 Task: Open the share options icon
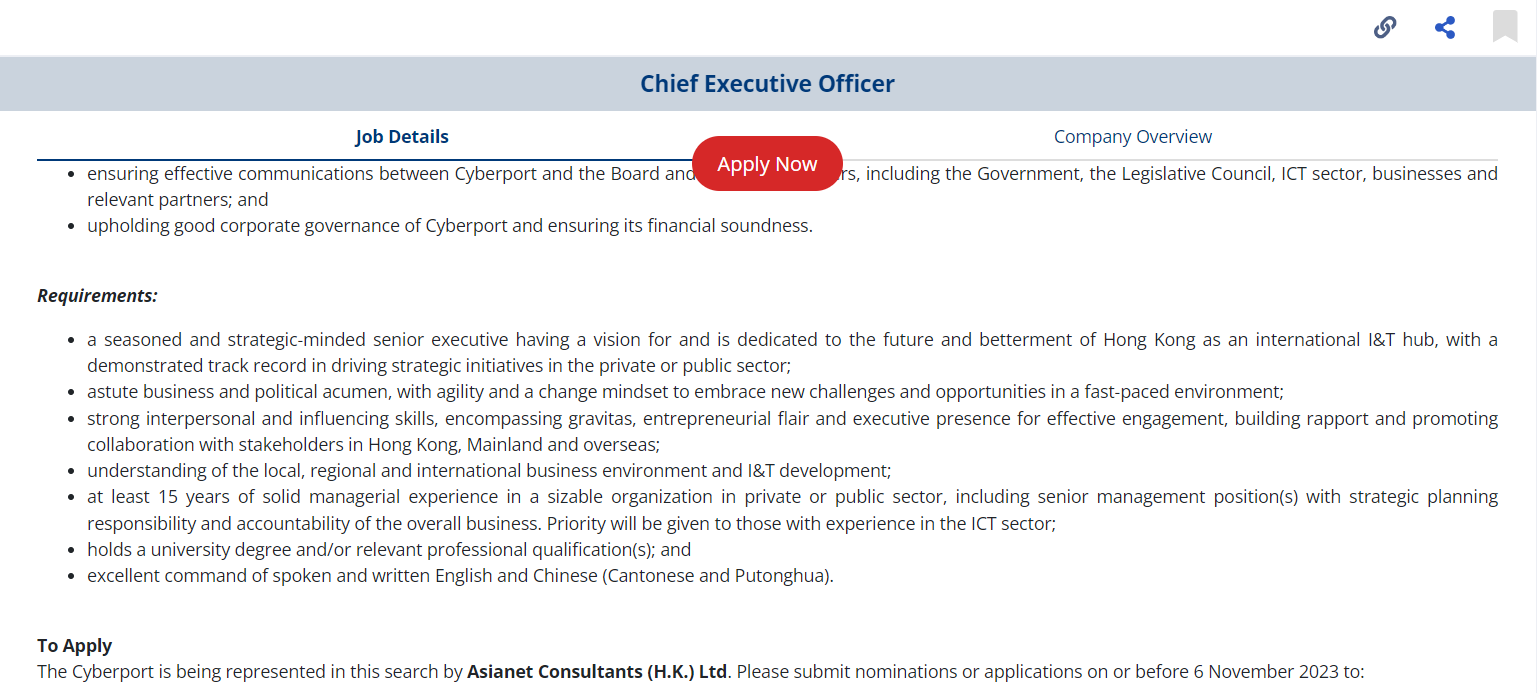click(1445, 27)
